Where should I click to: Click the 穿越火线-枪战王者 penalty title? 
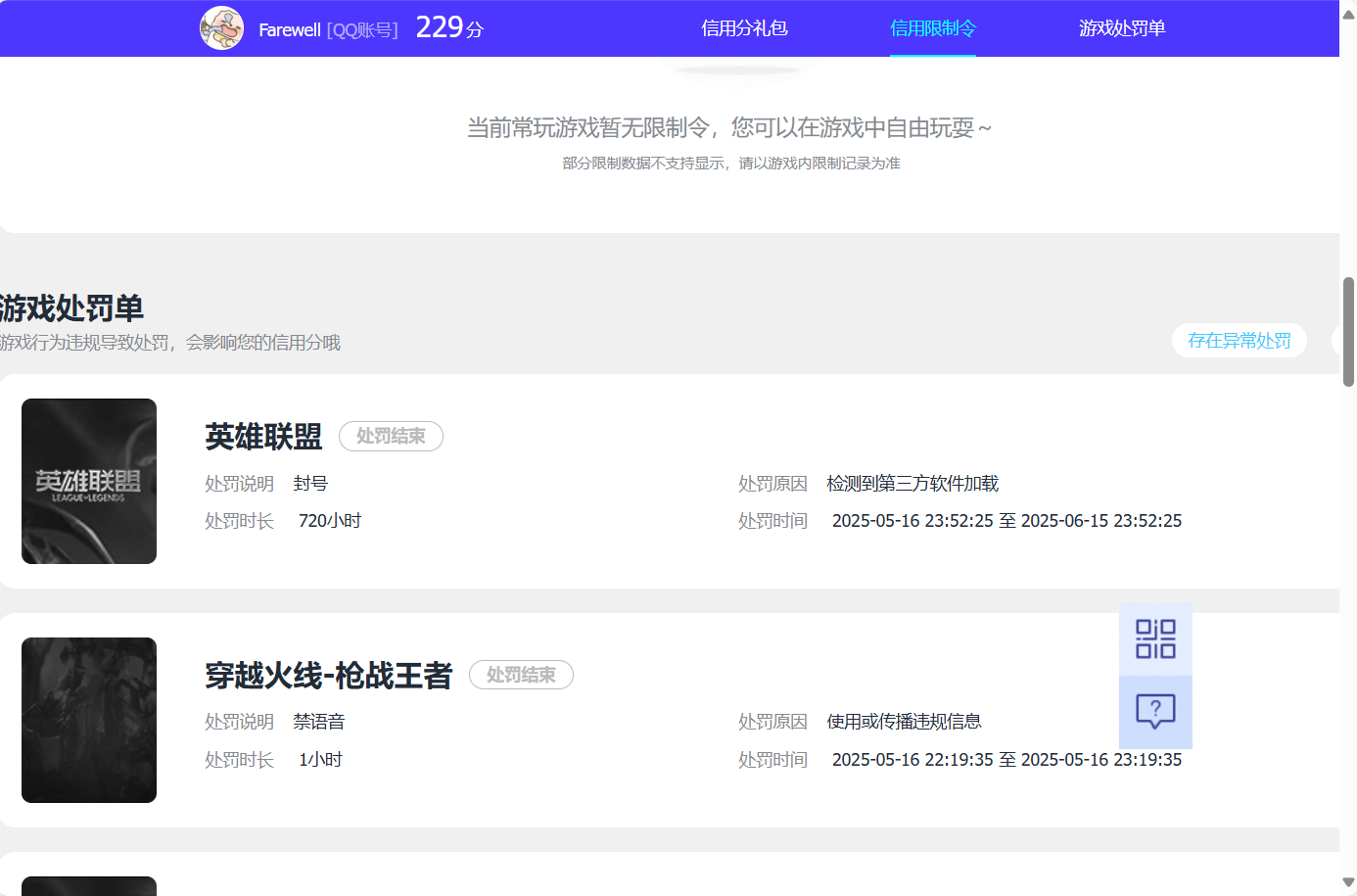click(329, 676)
